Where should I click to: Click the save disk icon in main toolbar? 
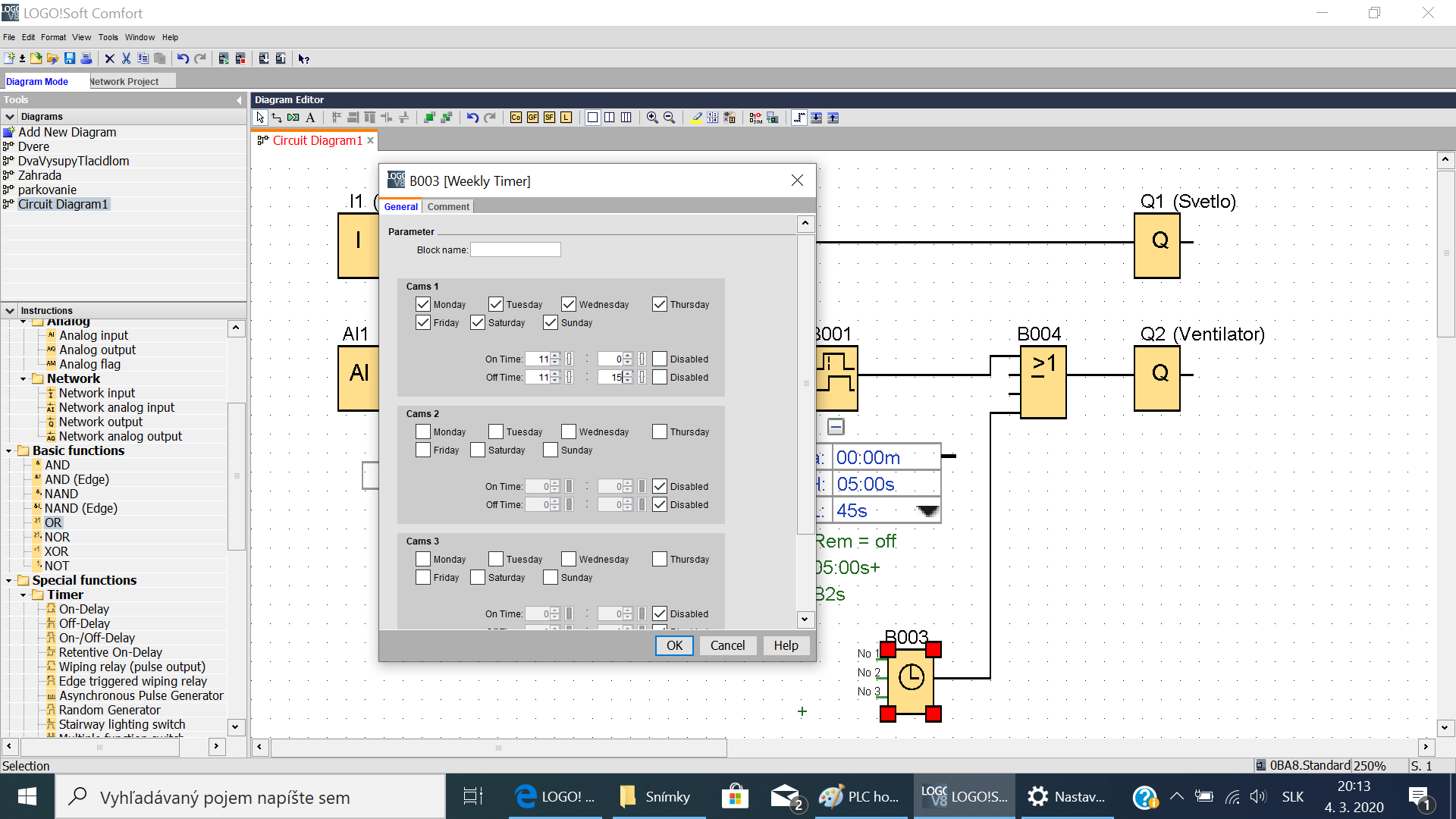(x=70, y=58)
